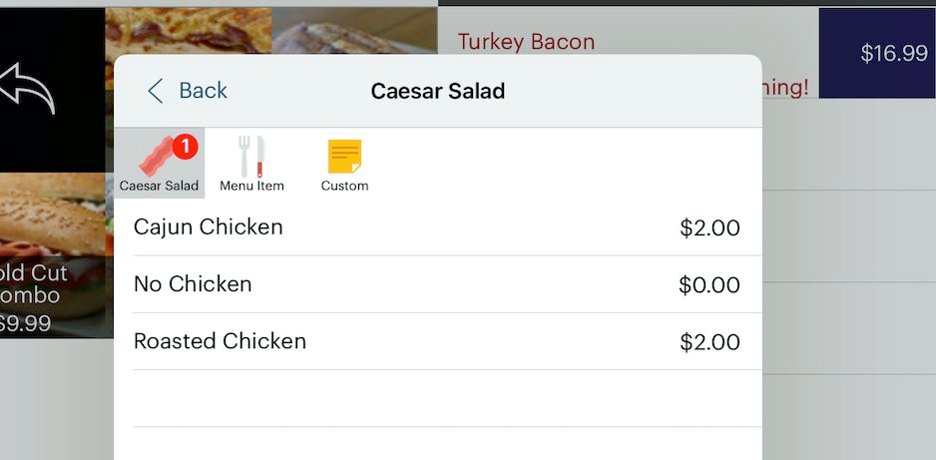Screen dimensions: 936x460
Task: Open the fork and knife Menu Item icon
Action: pyautogui.click(x=251, y=156)
